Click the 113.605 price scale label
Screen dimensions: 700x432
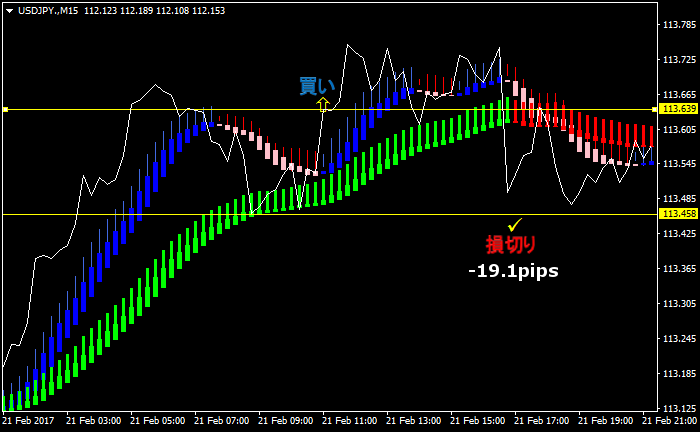point(679,129)
